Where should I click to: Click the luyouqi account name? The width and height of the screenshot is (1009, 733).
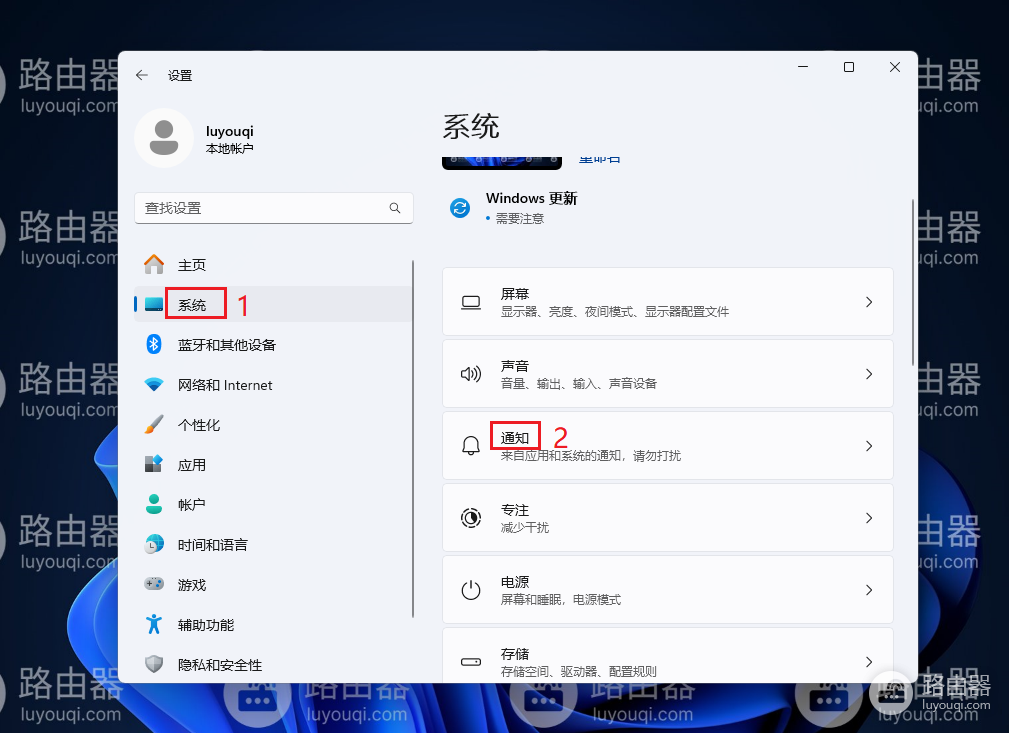click(x=230, y=131)
